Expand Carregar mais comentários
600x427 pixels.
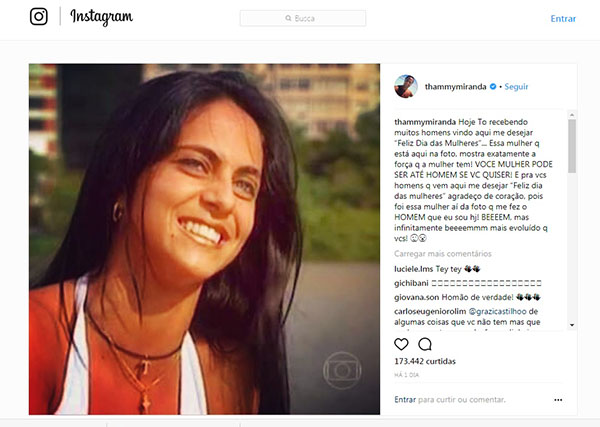click(x=443, y=254)
